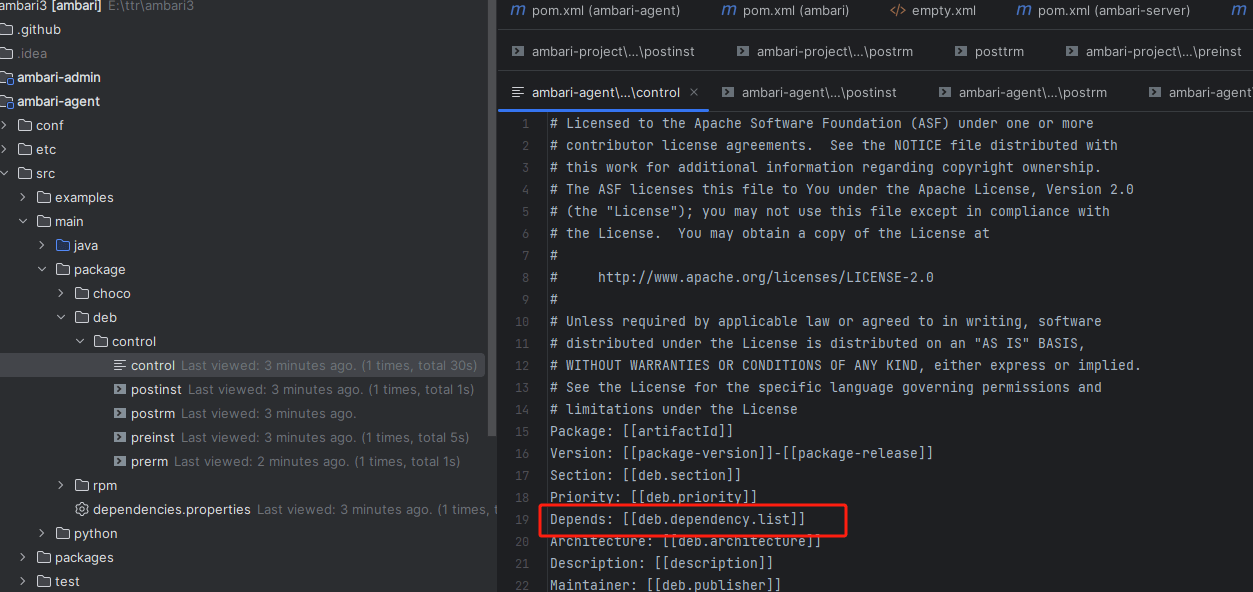
Task: Switch to ambari-agent postrm tab
Action: [x=1022, y=92]
